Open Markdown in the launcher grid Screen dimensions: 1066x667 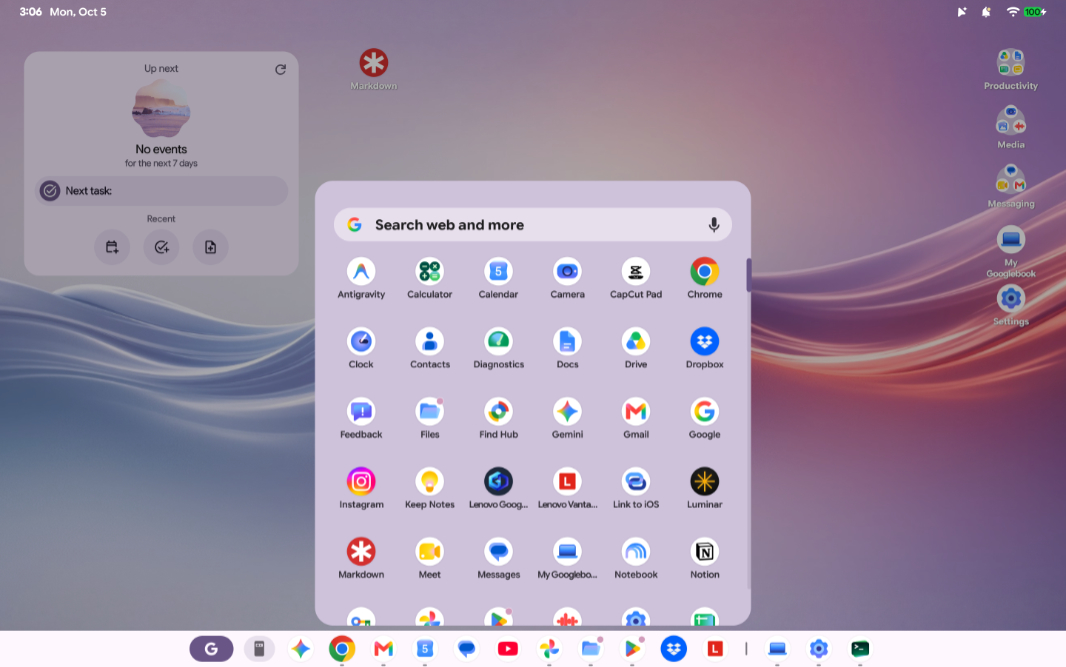361,551
